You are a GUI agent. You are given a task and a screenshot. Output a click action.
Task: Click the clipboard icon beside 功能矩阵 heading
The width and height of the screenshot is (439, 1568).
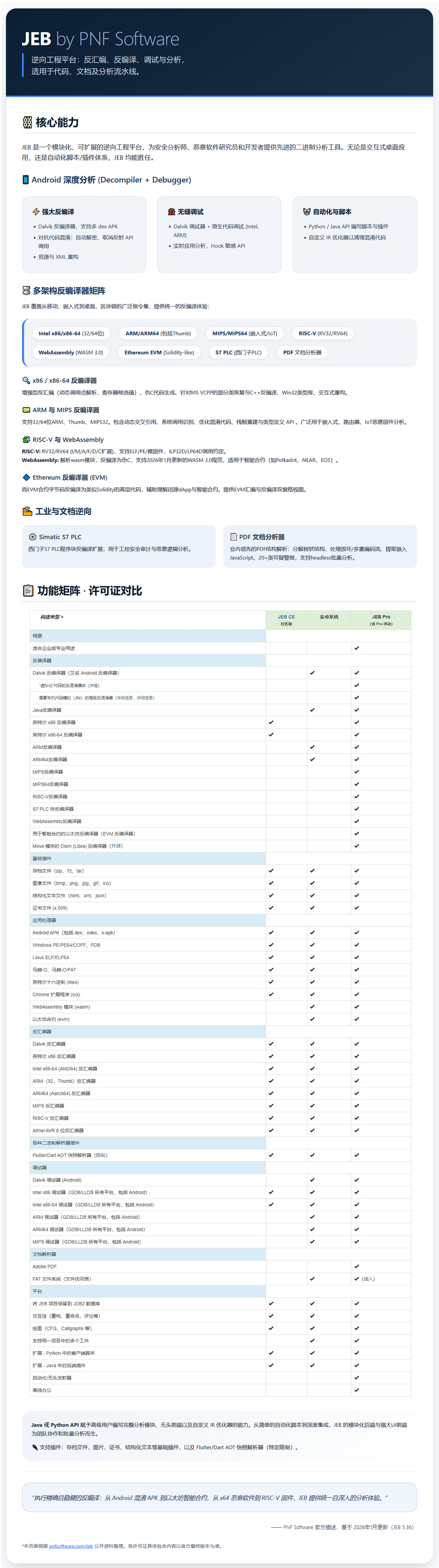point(28,590)
